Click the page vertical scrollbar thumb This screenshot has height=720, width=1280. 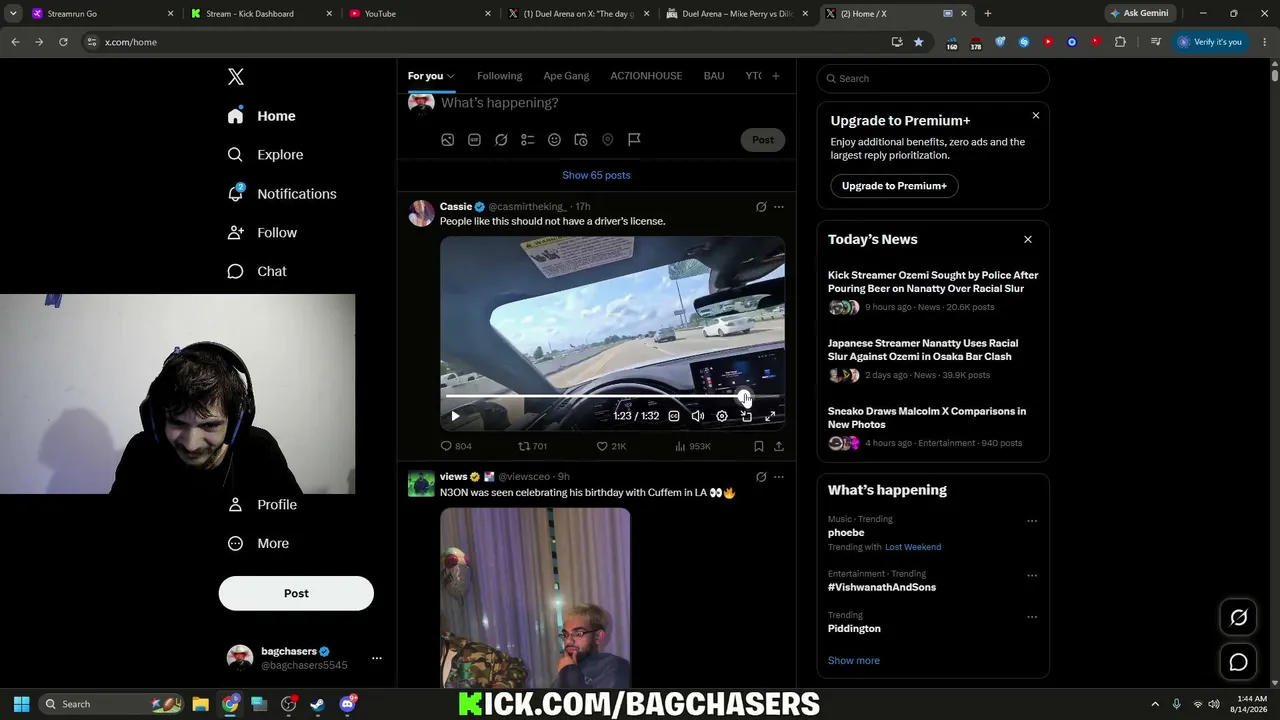click(x=1275, y=74)
